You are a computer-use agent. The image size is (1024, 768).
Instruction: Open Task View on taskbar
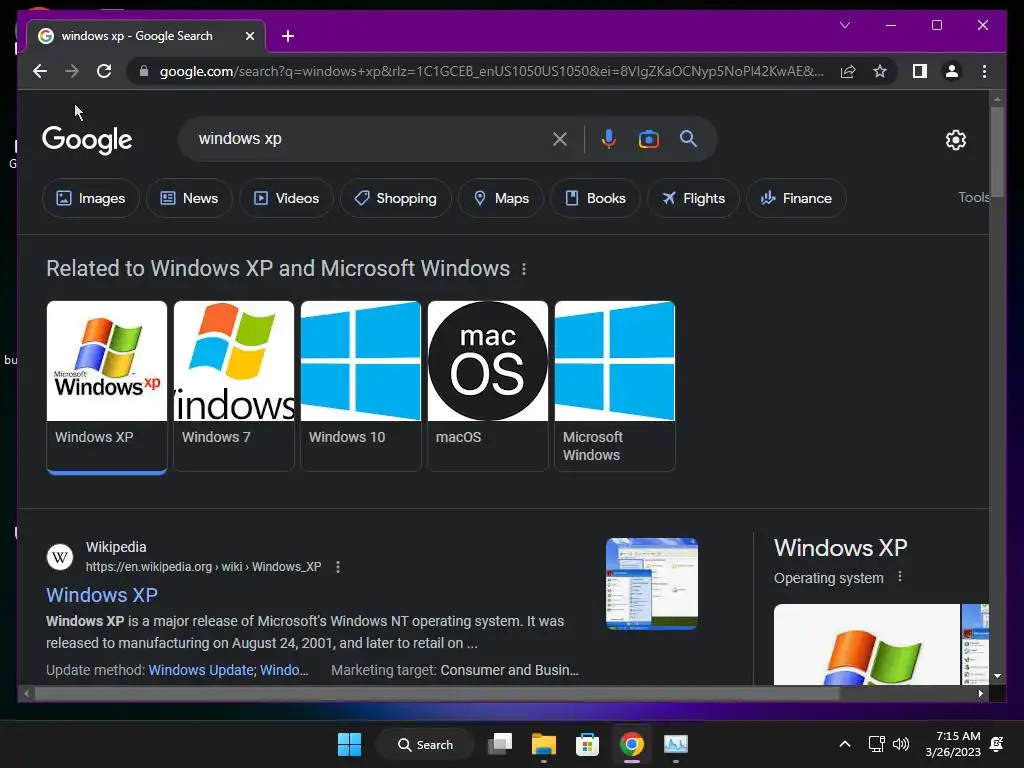click(x=500, y=744)
